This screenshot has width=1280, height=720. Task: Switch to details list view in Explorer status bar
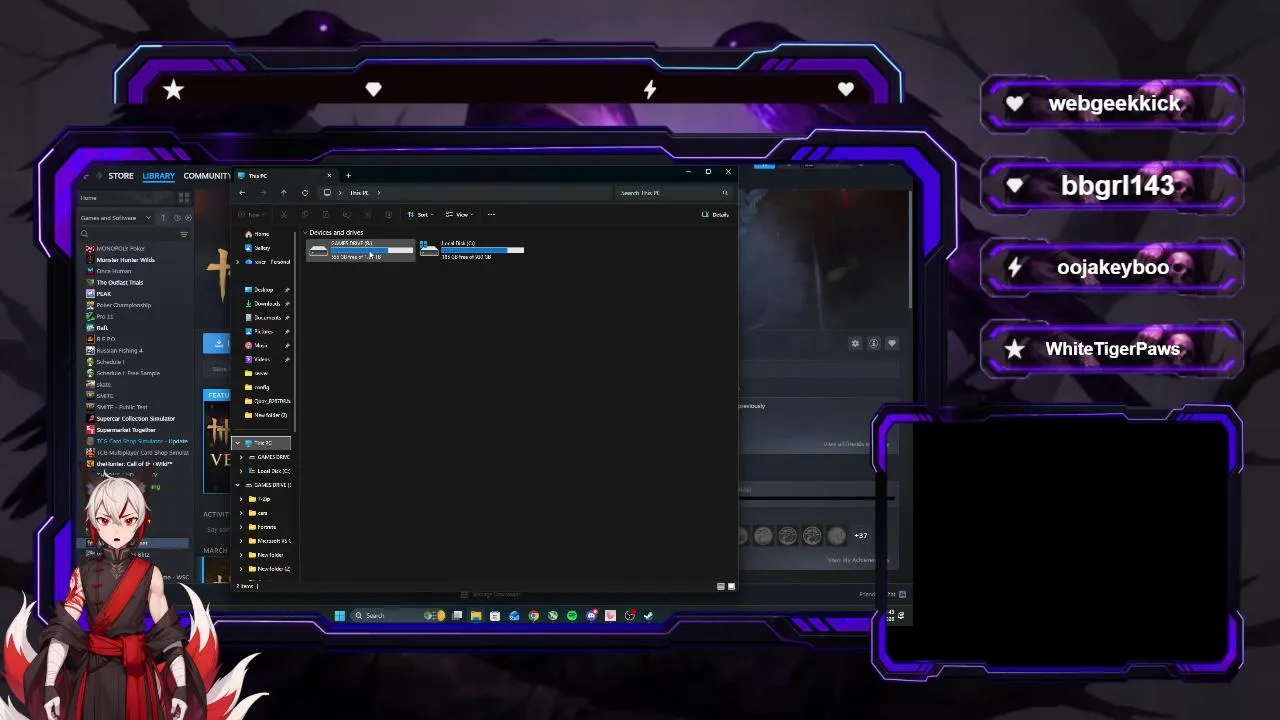(721, 586)
